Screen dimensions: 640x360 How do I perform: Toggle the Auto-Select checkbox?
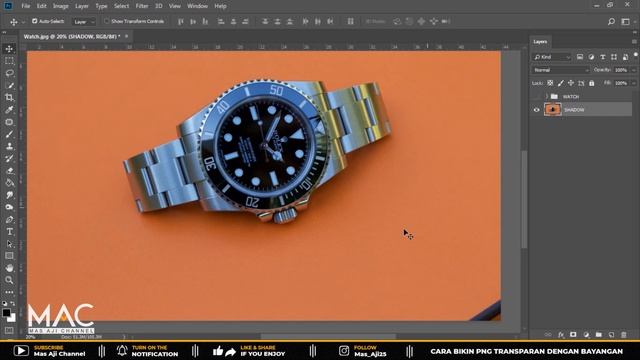pyautogui.click(x=35, y=21)
